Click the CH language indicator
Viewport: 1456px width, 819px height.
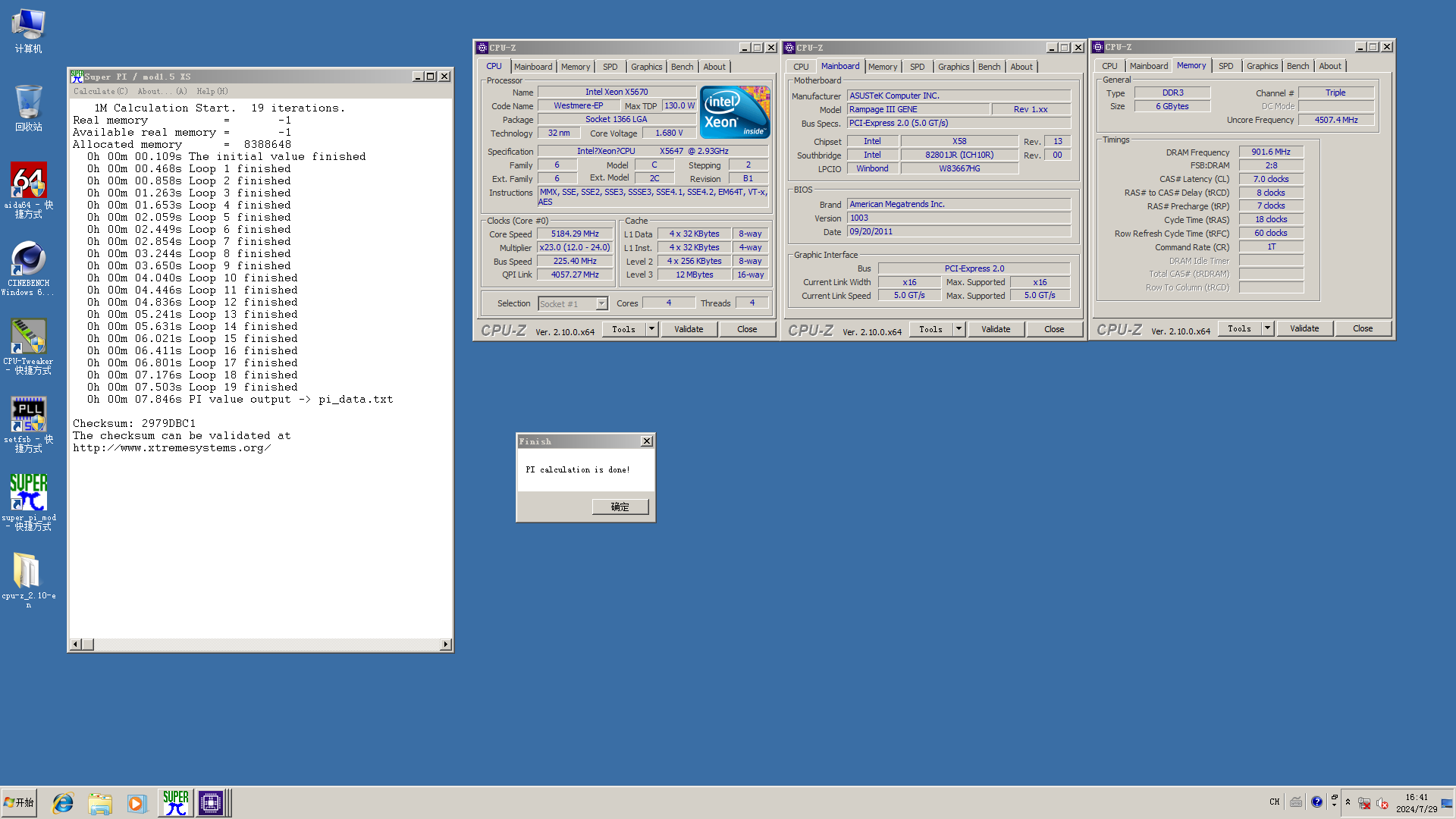click(1274, 802)
